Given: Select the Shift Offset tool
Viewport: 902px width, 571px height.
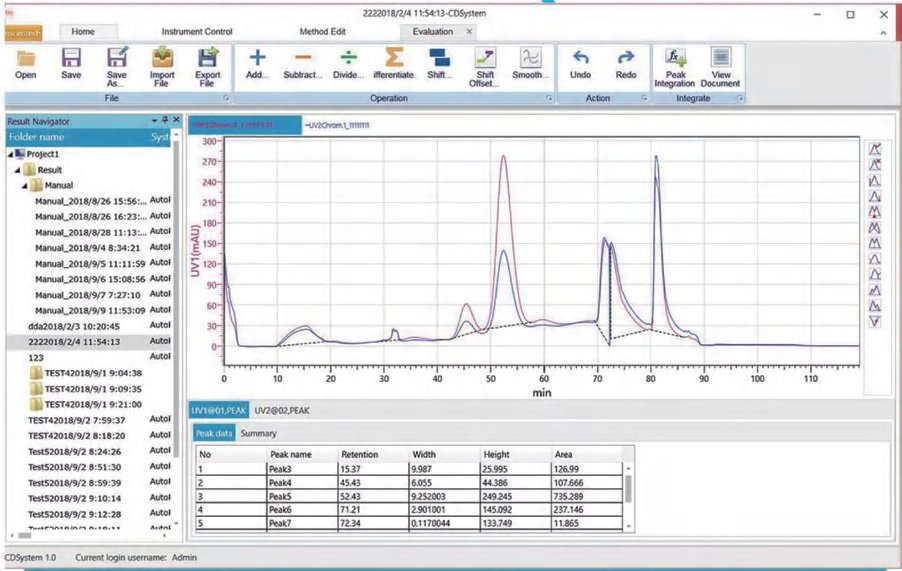Looking at the screenshot, I should pyautogui.click(x=484, y=58).
